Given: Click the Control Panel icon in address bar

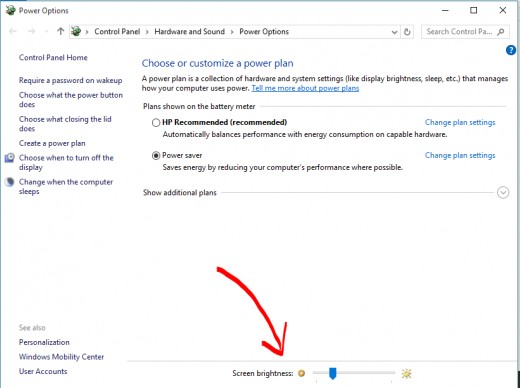Looking at the screenshot, I should (76, 31).
